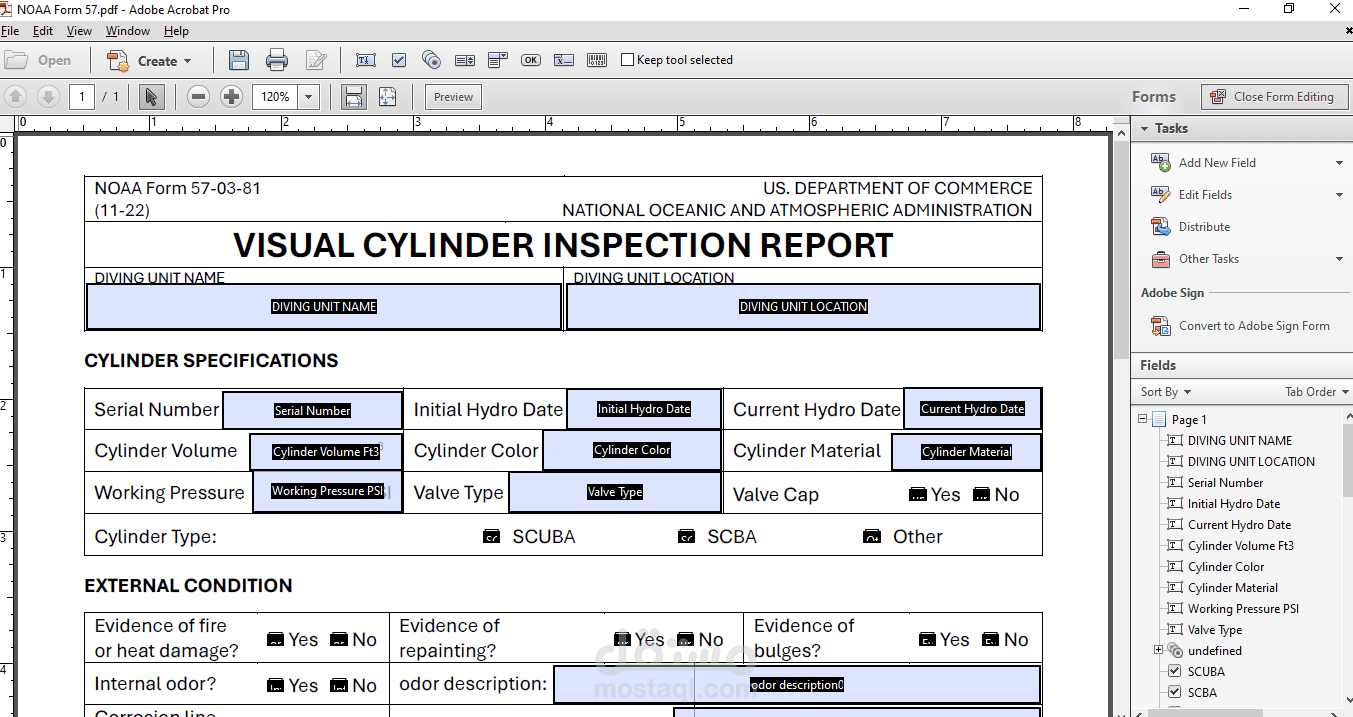The width and height of the screenshot is (1353, 717).
Task: Click the Fit Width scrolling icon
Action: click(x=354, y=97)
